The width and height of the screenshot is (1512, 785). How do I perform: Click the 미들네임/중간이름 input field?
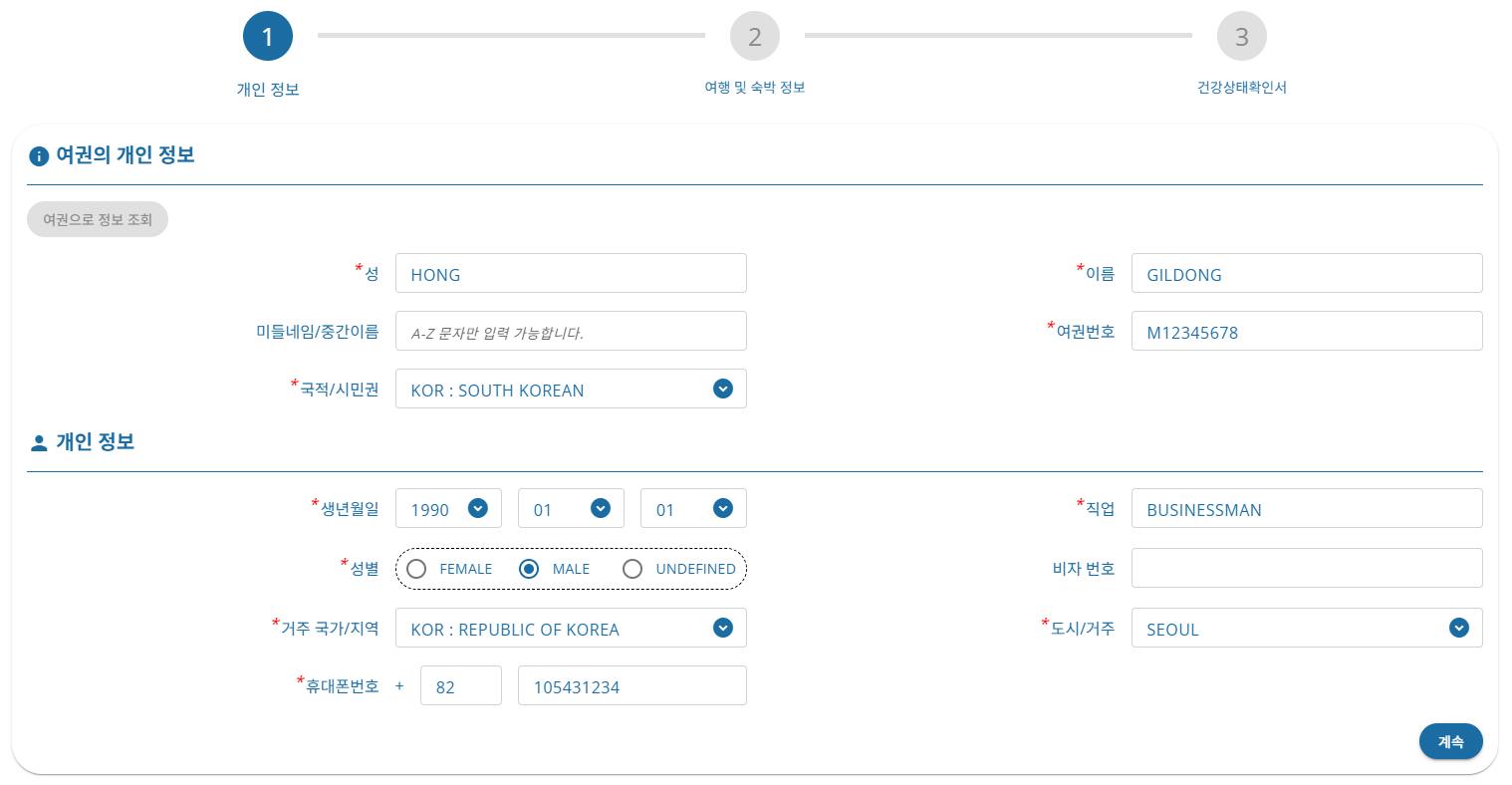[x=571, y=332]
